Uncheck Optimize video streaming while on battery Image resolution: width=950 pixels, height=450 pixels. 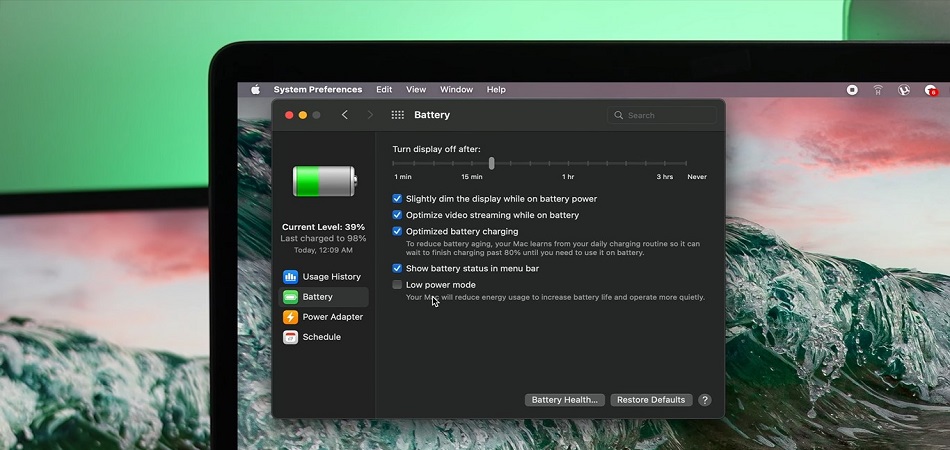click(397, 215)
